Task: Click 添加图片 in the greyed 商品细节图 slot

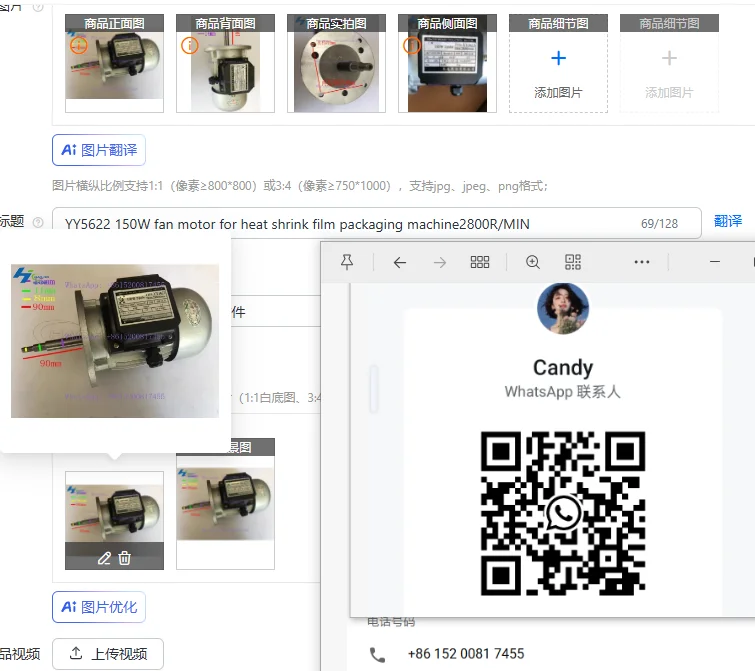Action: (669, 92)
